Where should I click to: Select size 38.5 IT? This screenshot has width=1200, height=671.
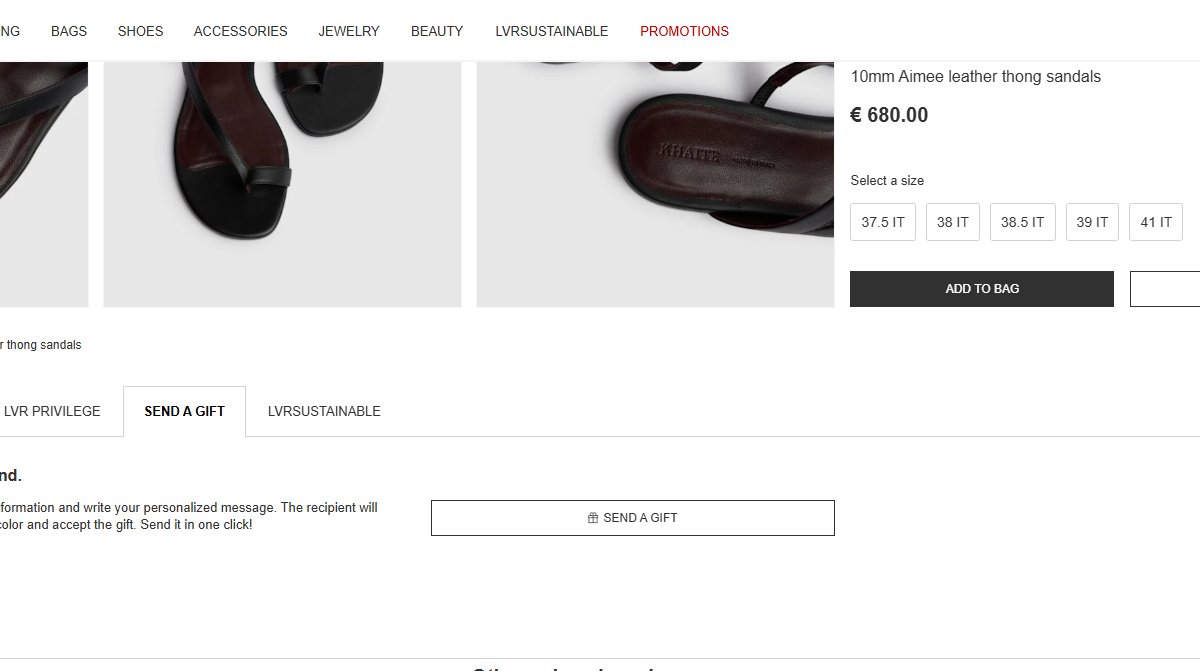point(1023,222)
